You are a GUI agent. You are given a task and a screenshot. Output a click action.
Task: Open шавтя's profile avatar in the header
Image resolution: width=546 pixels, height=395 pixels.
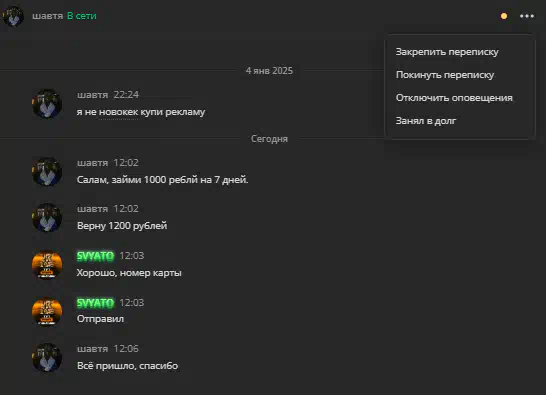click(13, 16)
